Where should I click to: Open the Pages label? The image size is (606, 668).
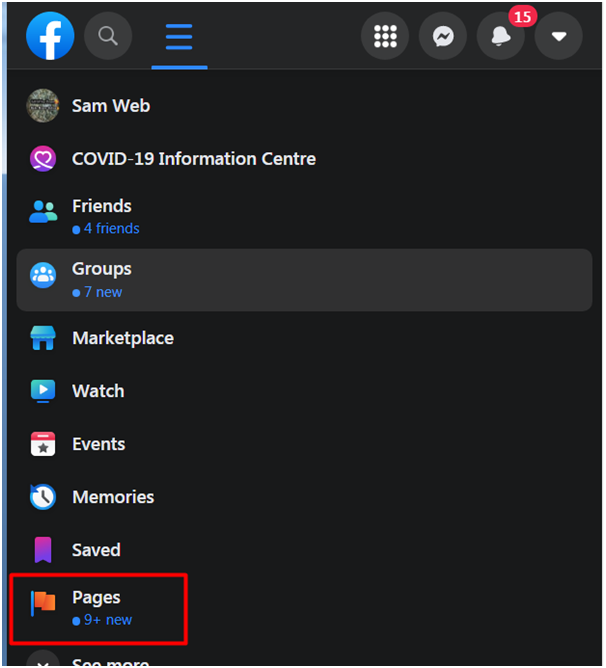pos(96,598)
